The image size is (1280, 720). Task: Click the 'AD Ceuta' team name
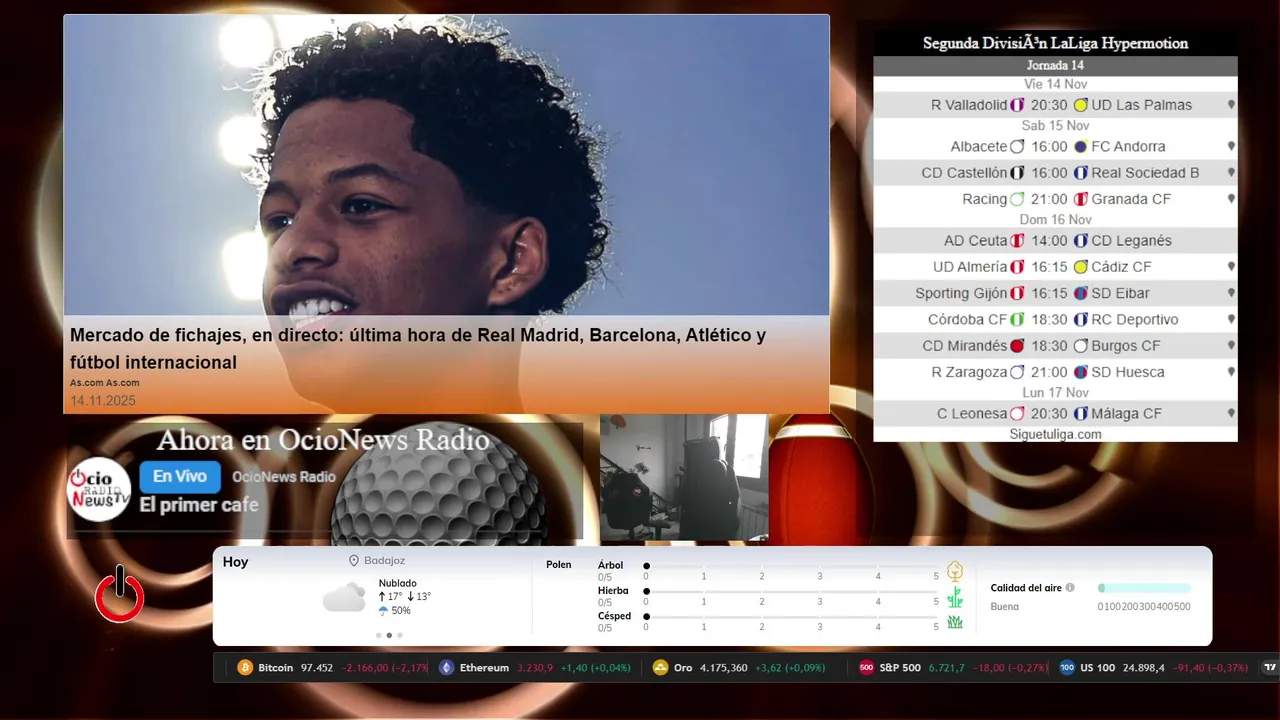975,241
